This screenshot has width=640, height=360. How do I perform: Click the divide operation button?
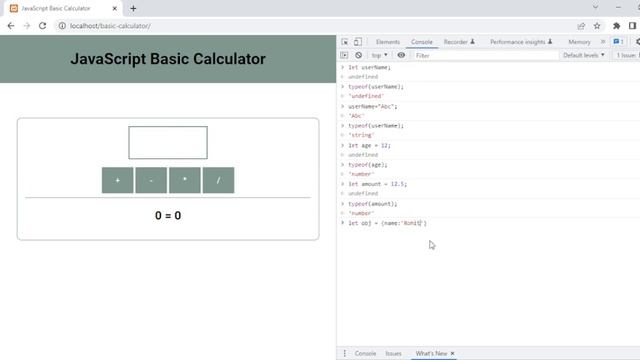coord(218,180)
